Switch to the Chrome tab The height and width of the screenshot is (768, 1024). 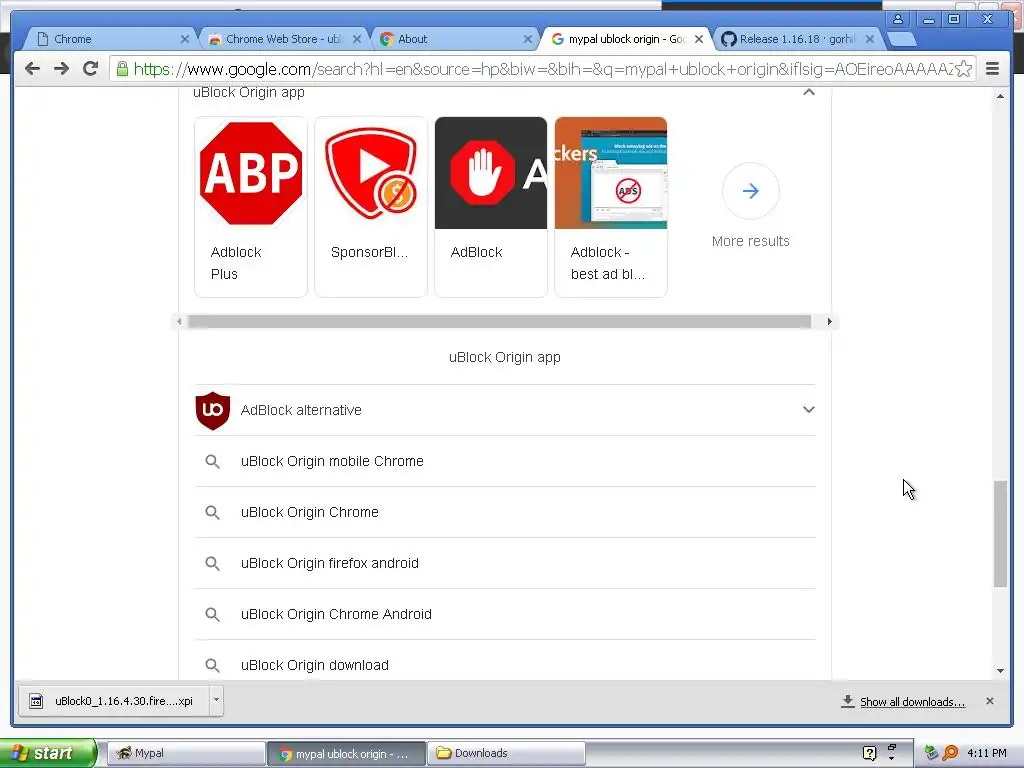click(x=108, y=39)
